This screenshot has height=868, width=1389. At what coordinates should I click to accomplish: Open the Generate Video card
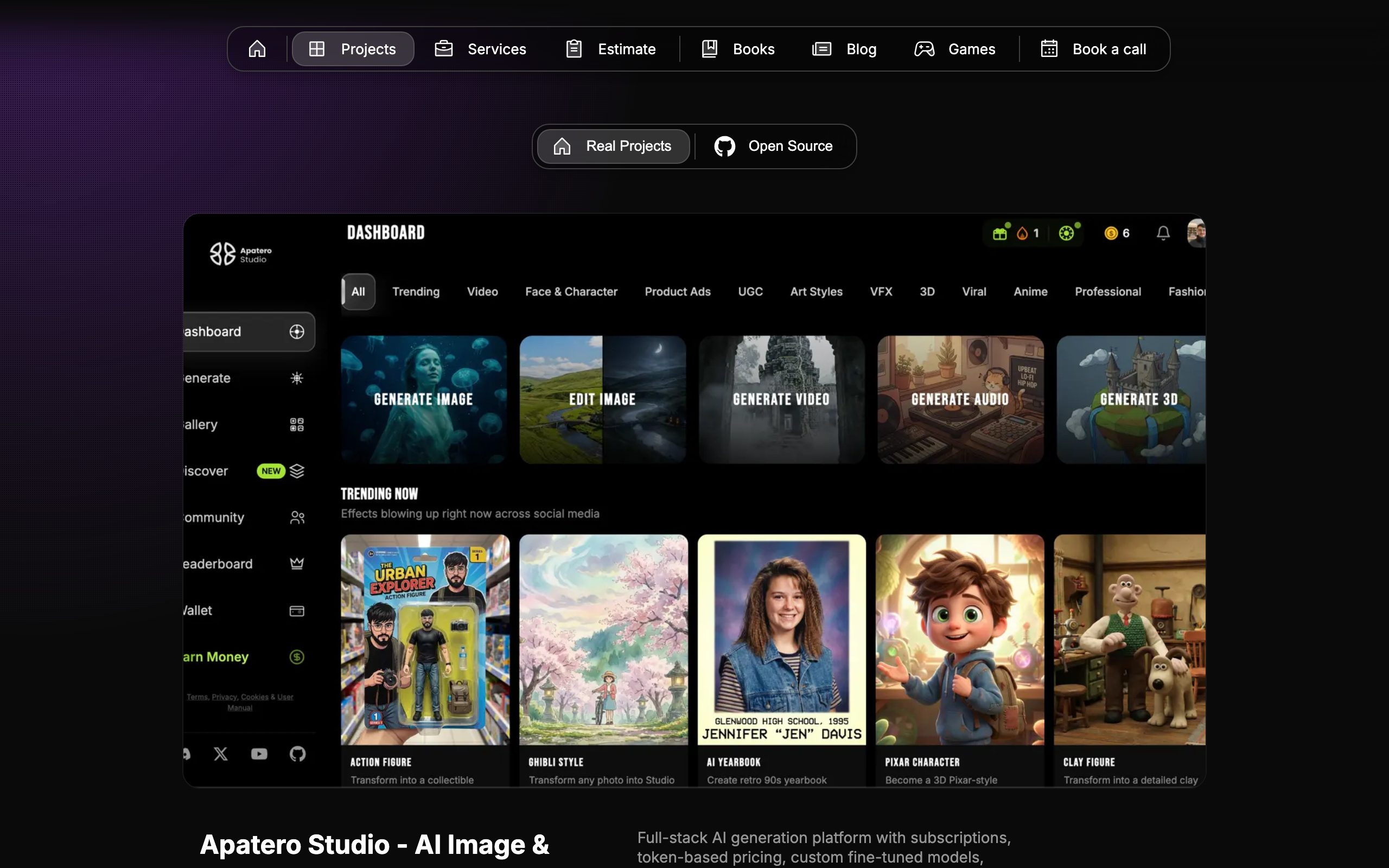(x=782, y=400)
